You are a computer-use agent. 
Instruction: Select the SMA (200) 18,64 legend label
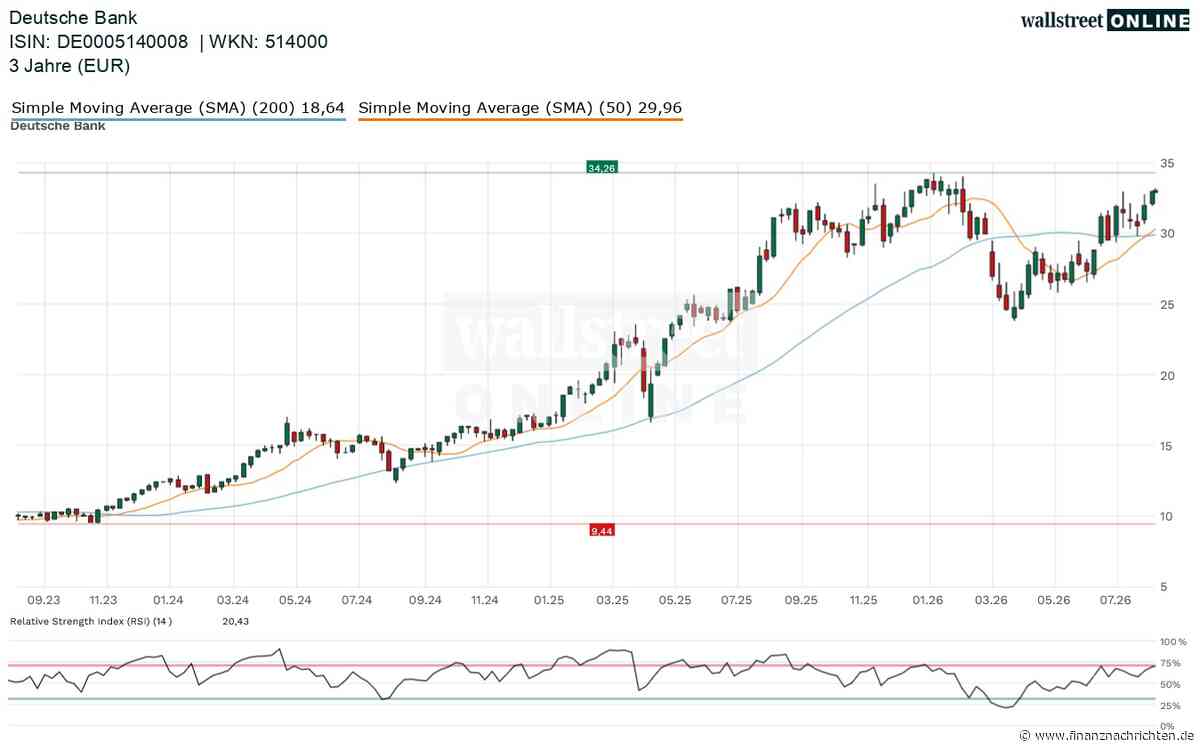[x=178, y=108]
